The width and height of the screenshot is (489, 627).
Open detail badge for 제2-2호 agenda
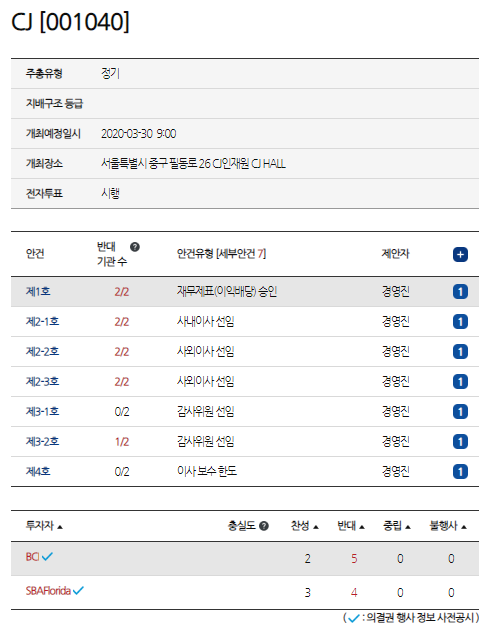pos(460,351)
